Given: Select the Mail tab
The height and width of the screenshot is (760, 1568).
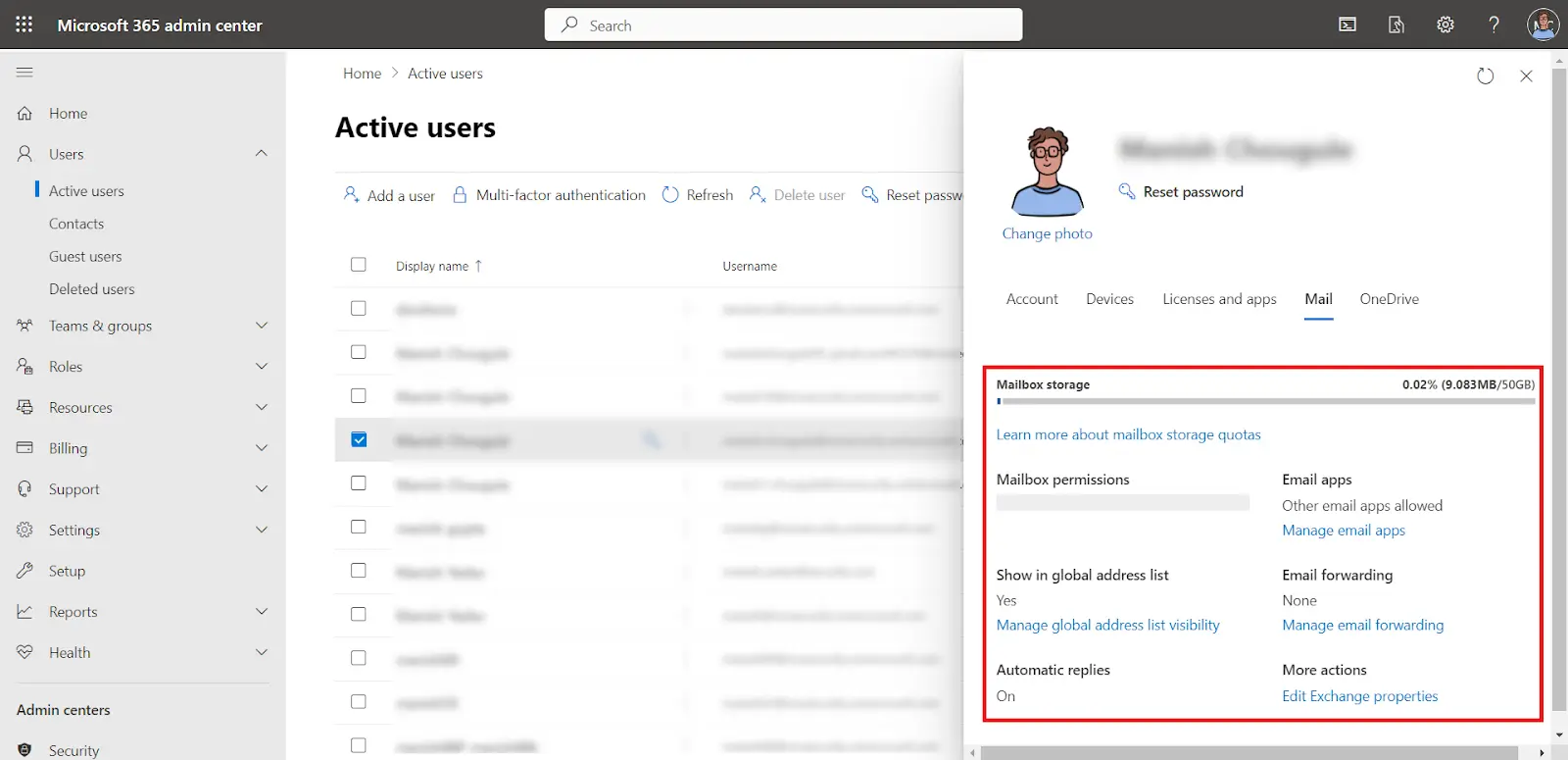Looking at the screenshot, I should pyautogui.click(x=1318, y=299).
